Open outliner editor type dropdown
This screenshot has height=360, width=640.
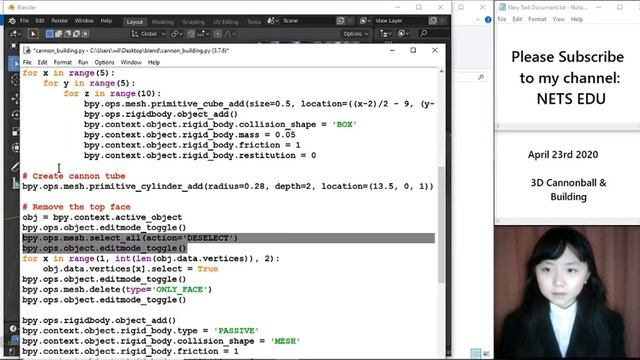coord(386,34)
